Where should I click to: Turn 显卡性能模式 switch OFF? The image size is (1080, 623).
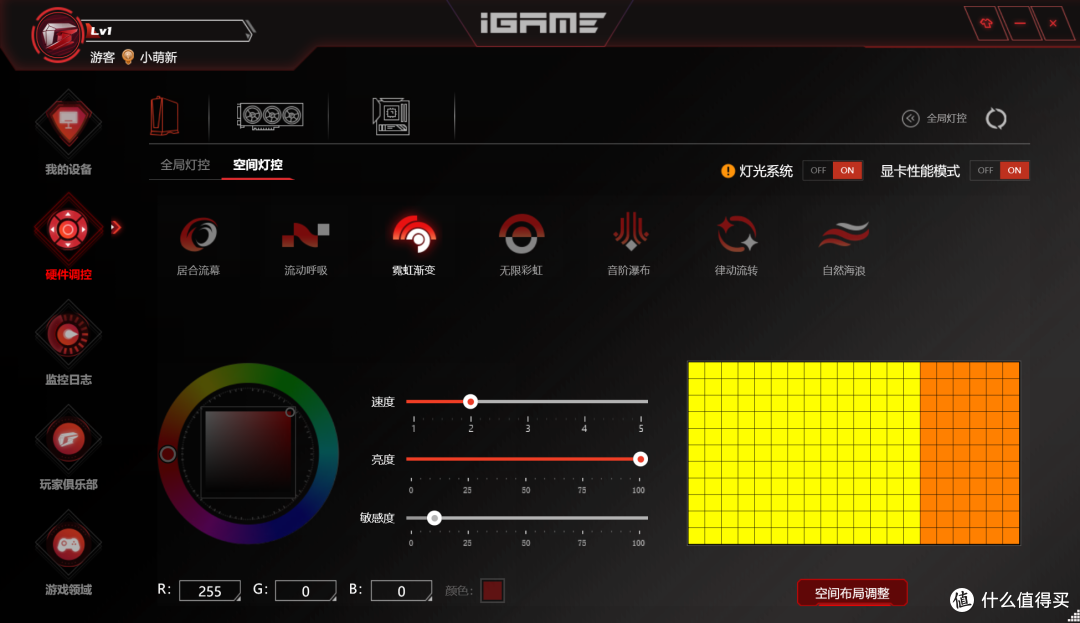(985, 171)
